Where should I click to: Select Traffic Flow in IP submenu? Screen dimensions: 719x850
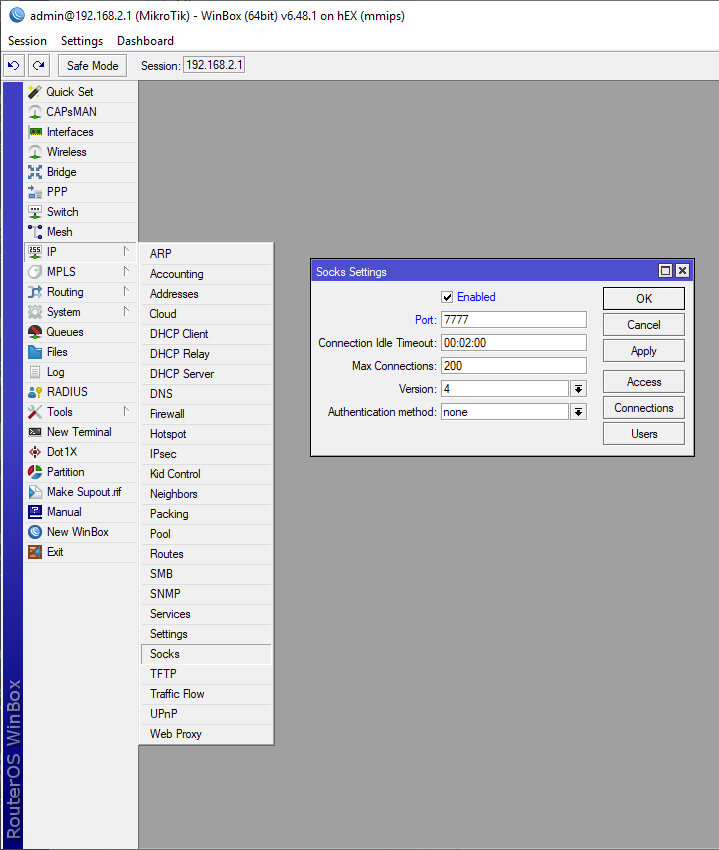206,694
